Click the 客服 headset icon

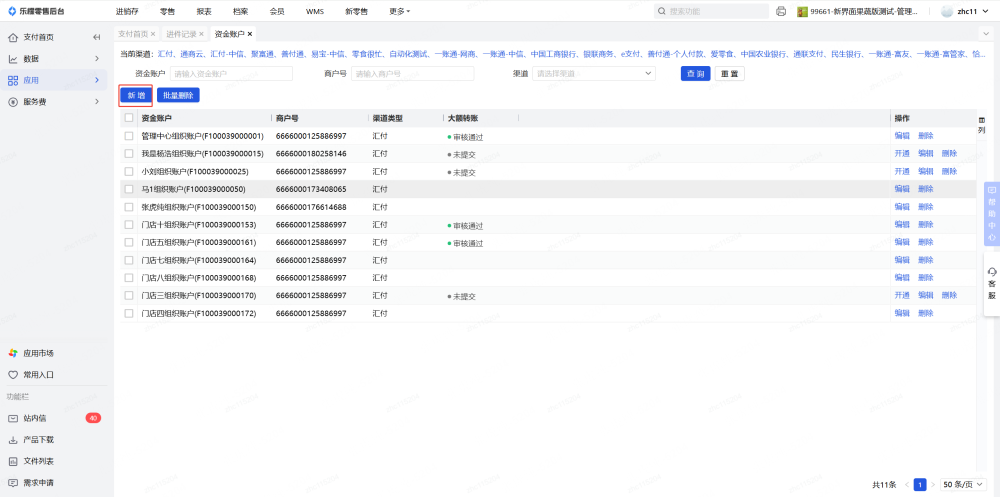992,272
